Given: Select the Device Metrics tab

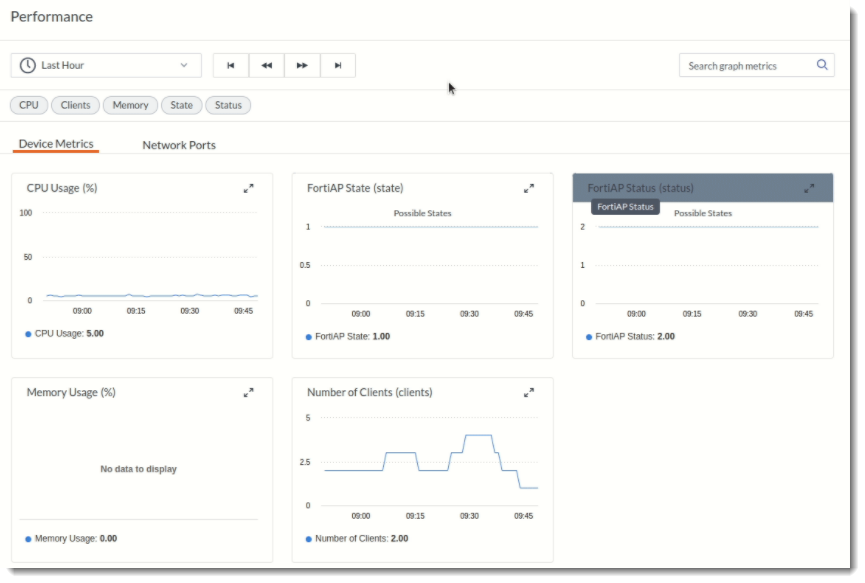Looking at the screenshot, I should coord(56,144).
